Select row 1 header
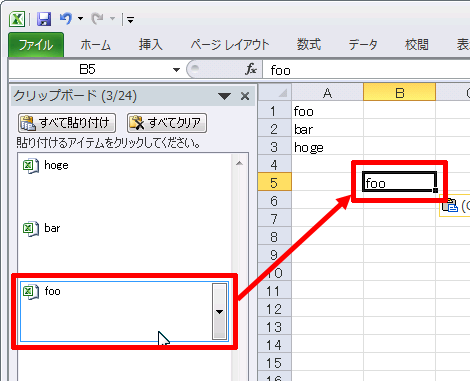470x381 pixels. (x=275, y=111)
